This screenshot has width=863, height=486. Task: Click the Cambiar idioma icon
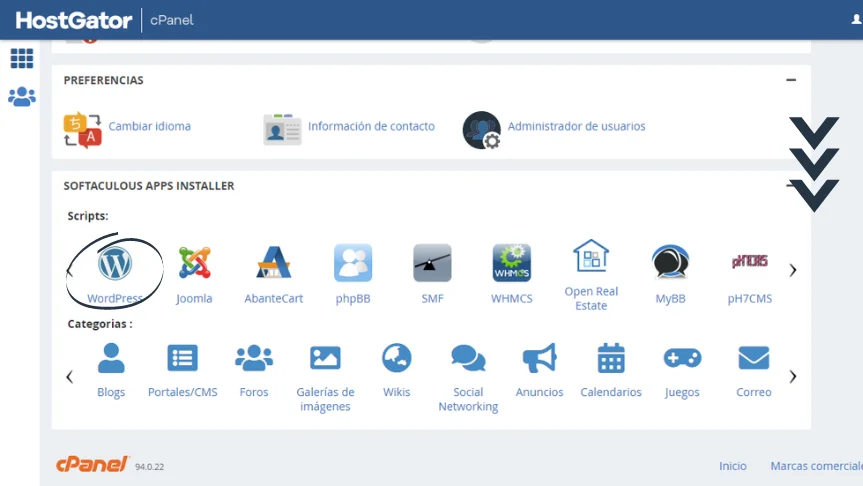click(83, 130)
